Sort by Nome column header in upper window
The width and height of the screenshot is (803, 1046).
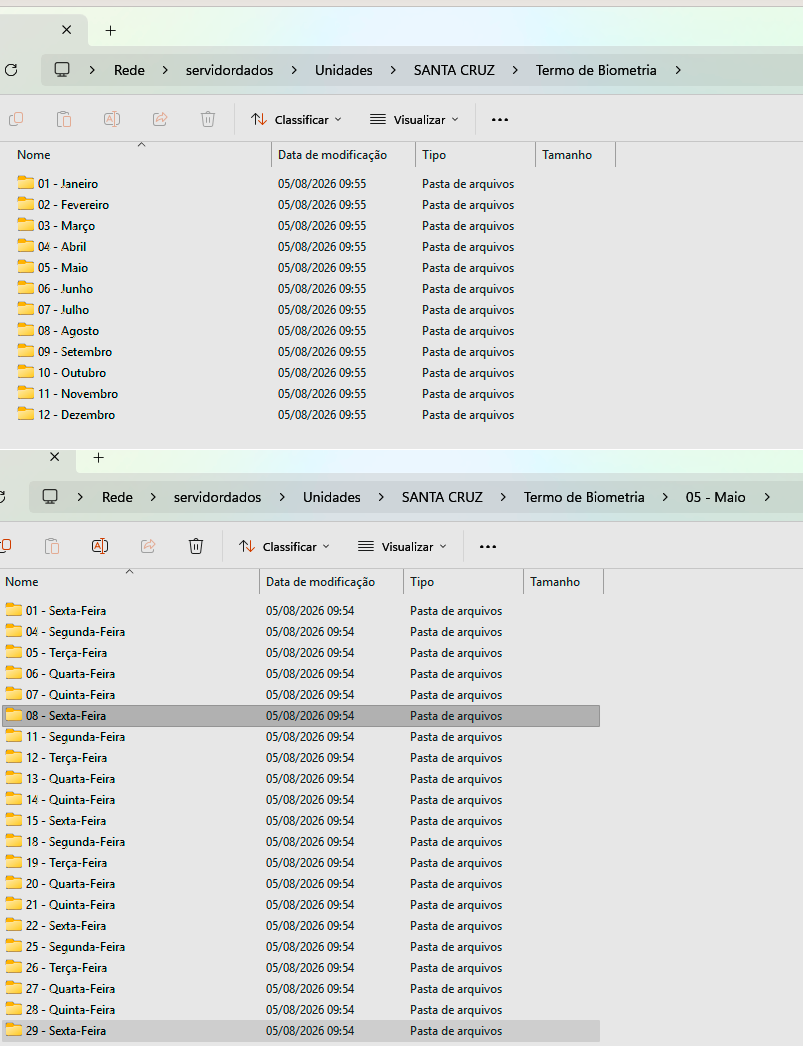click(x=33, y=155)
